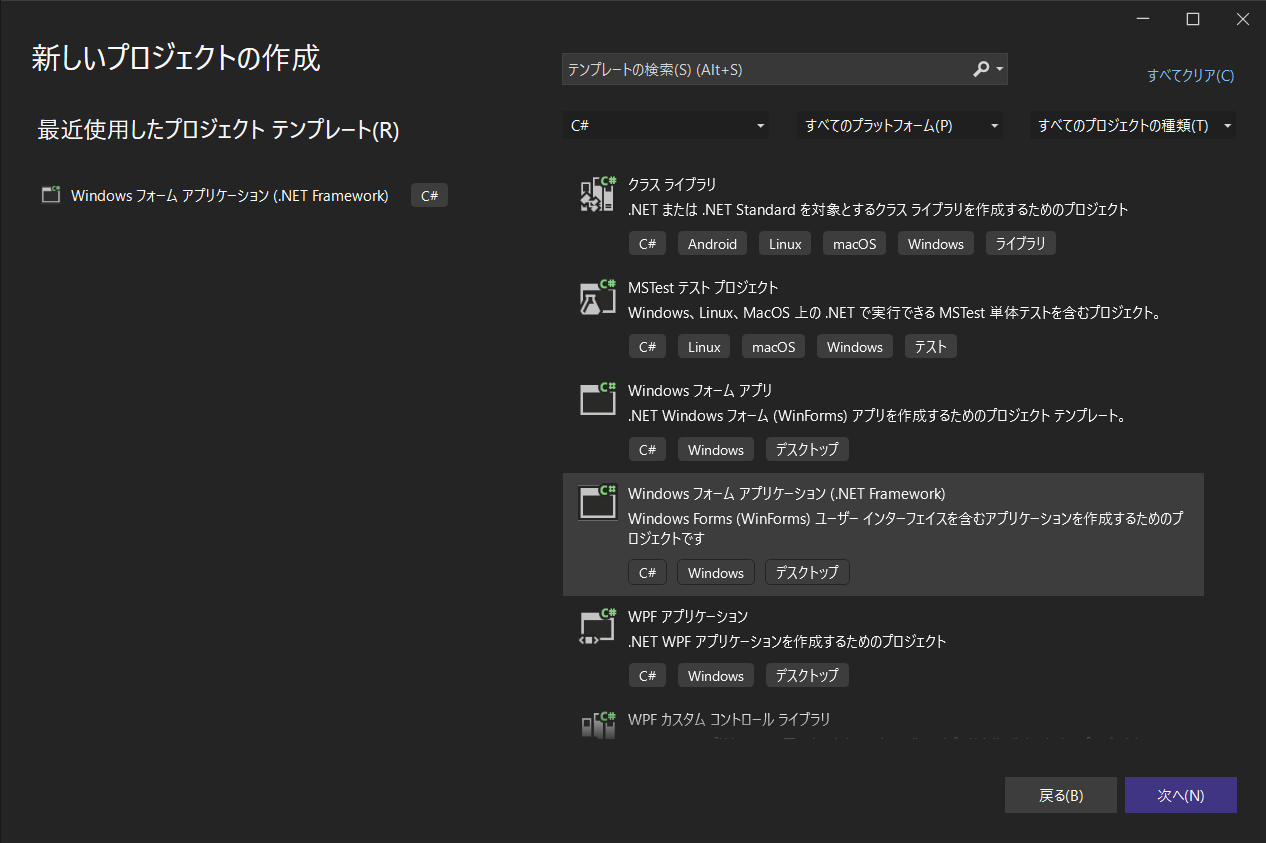The image size is (1266, 843).
Task: Click the 戻る(B) button
Action: tap(1061, 795)
